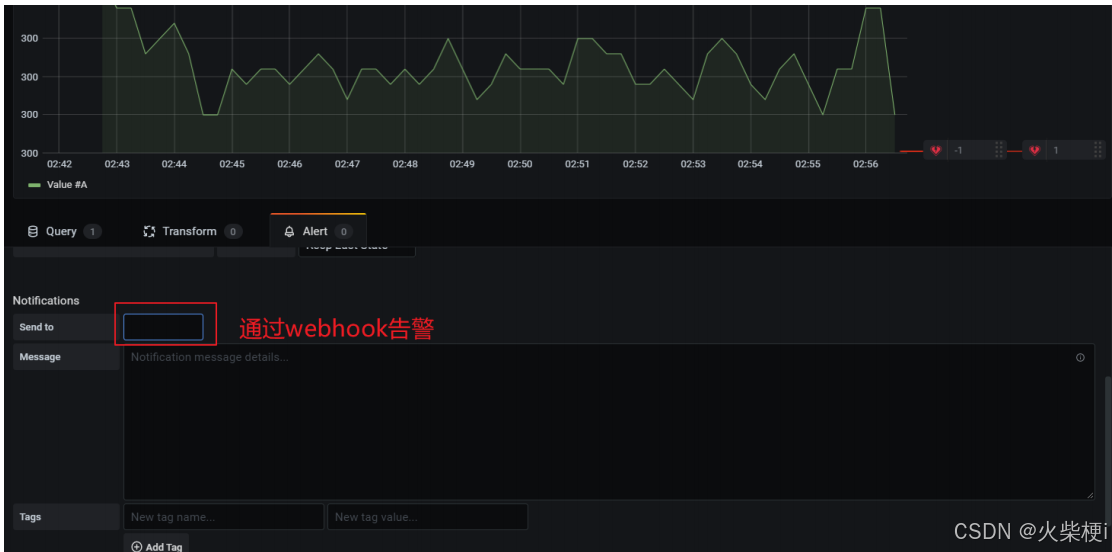Click the 02:55 time axis label
This screenshot has height=552, width=1112.
click(x=808, y=164)
